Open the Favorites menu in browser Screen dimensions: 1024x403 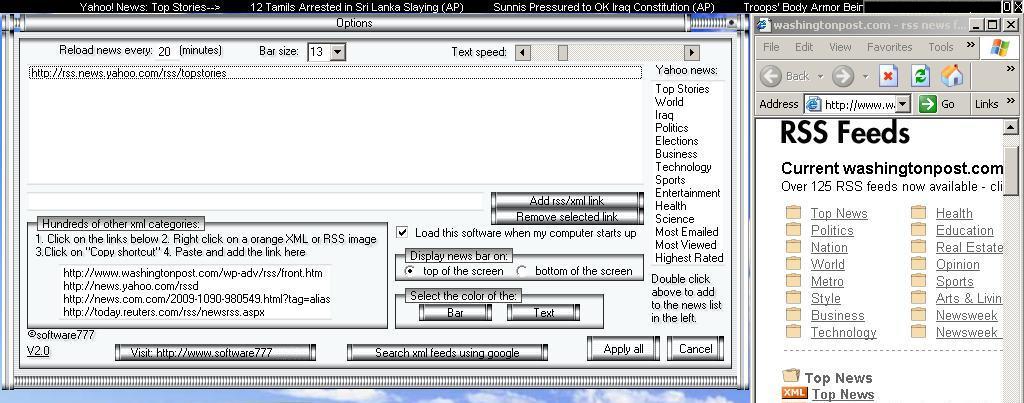tap(889, 47)
